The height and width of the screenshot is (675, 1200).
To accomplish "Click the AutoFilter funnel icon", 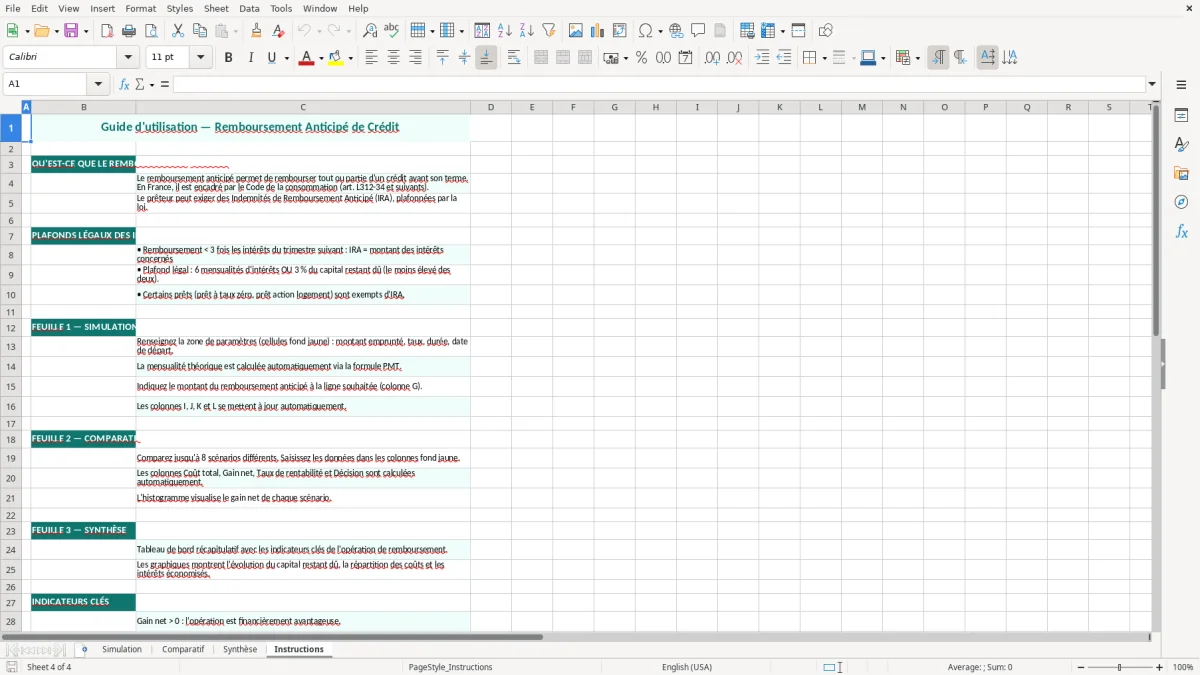I will coord(549,31).
